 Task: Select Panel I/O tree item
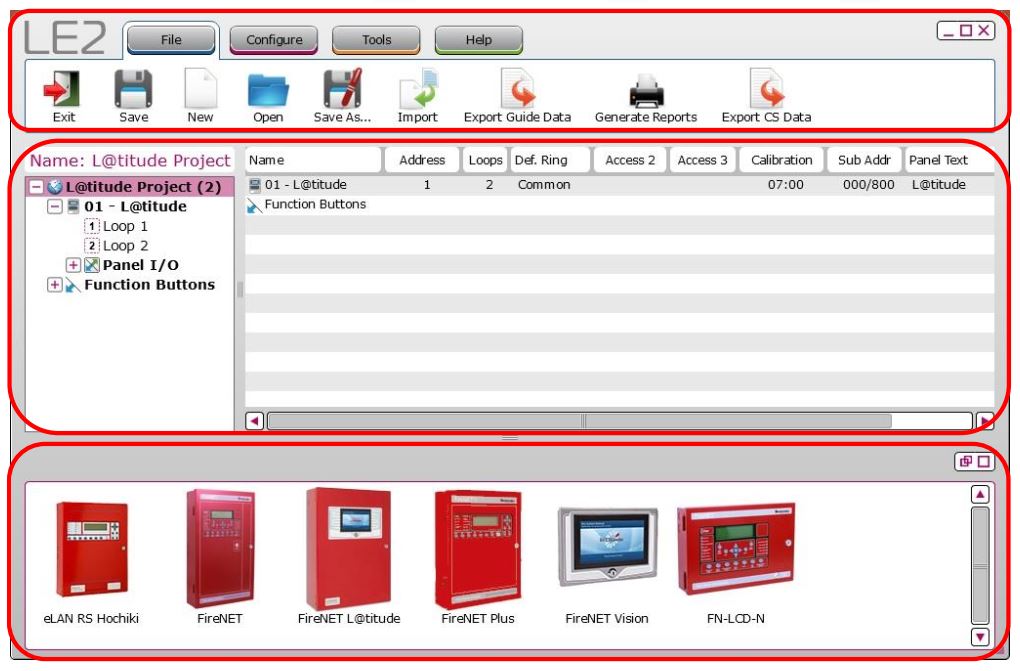coord(141,266)
